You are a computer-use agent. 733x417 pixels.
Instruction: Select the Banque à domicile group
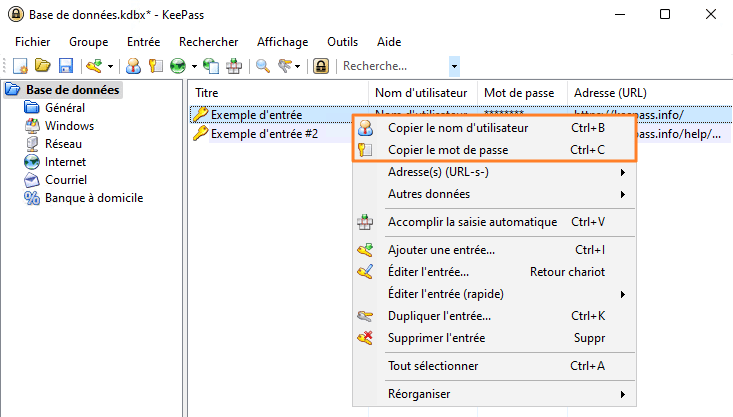94,198
